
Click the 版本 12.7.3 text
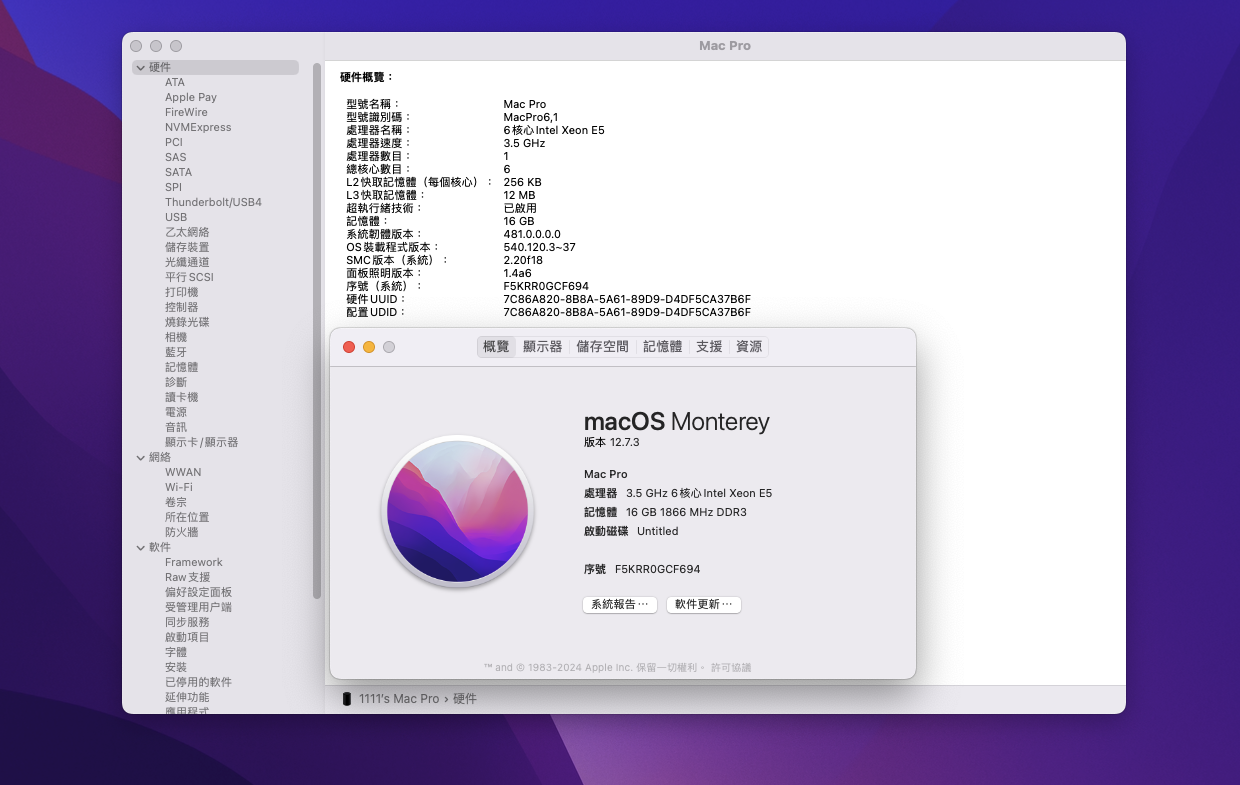(x=611, y=442)
